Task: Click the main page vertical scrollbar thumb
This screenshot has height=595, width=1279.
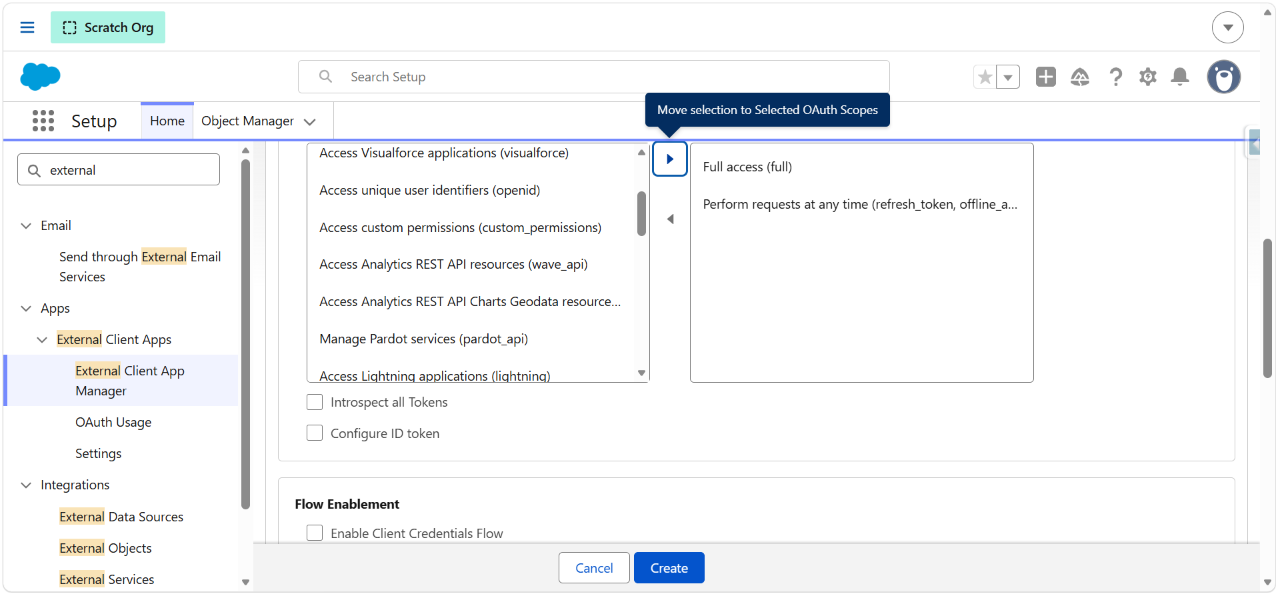Action: (x=1268, y=308)
